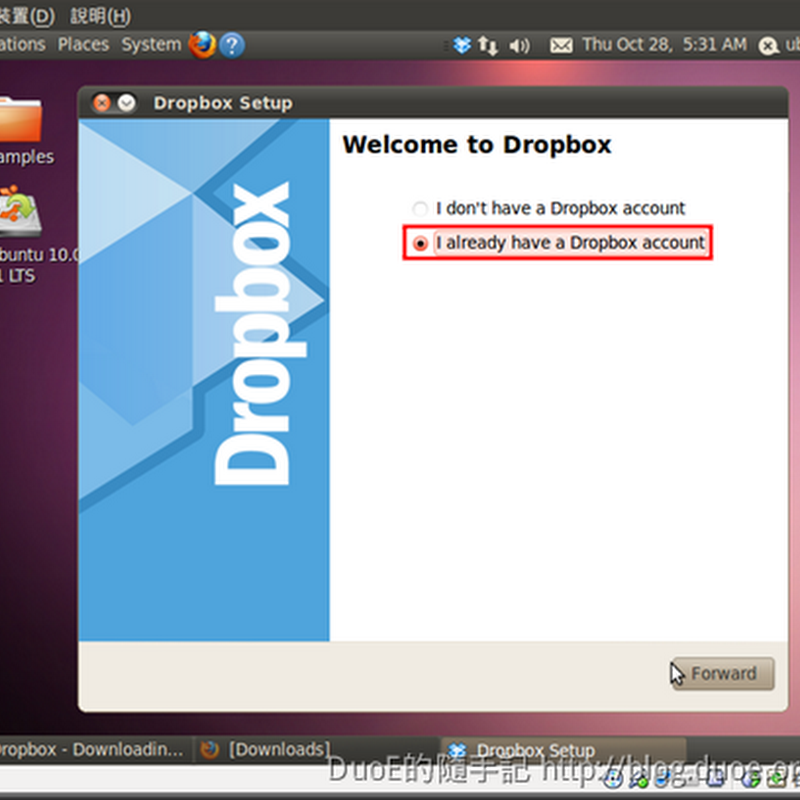
Task: Click the Dropbox tray icon
Action: point(462,45)
